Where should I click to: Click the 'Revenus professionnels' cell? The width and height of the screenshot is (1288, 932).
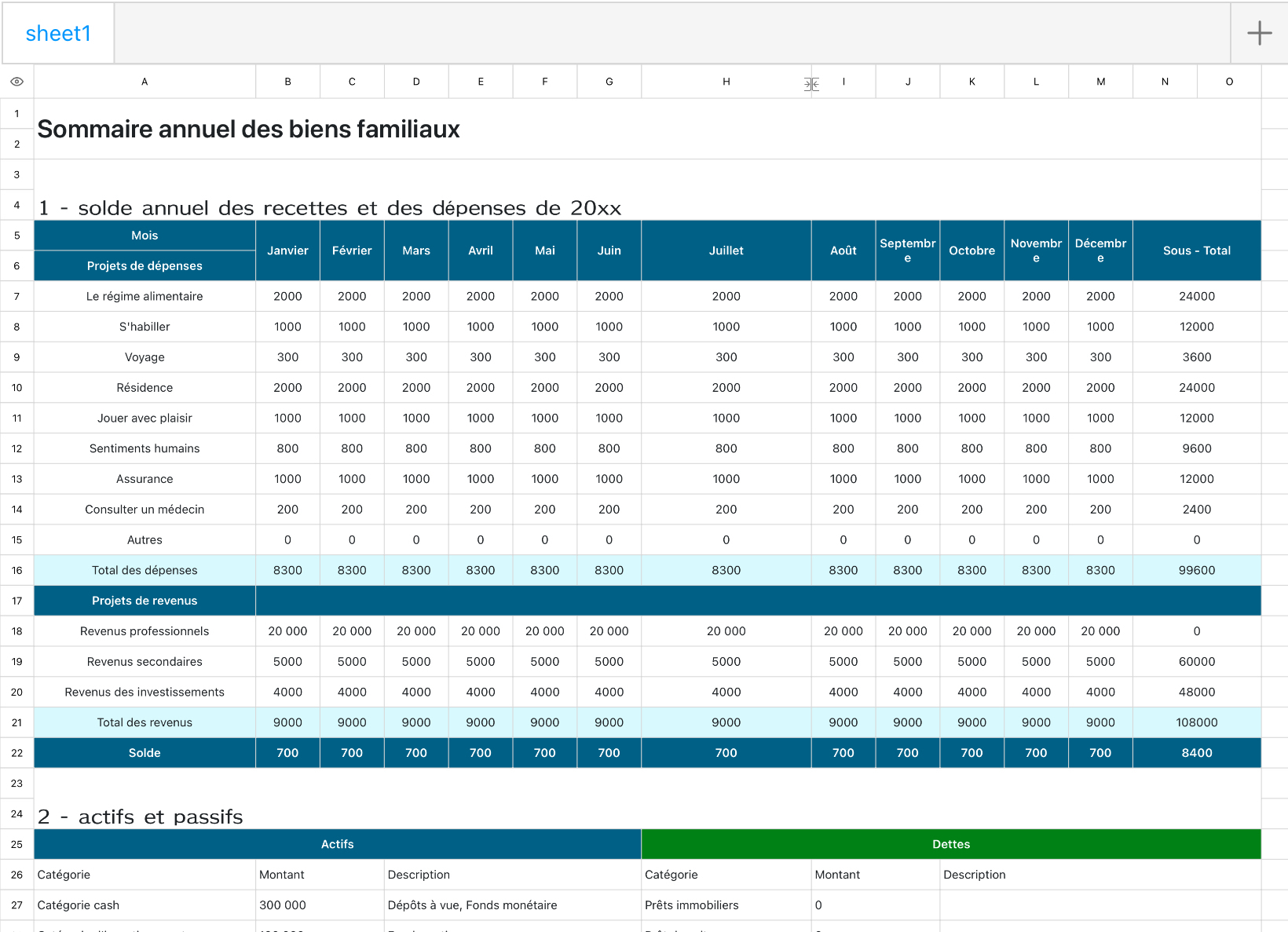coord(145,631)
